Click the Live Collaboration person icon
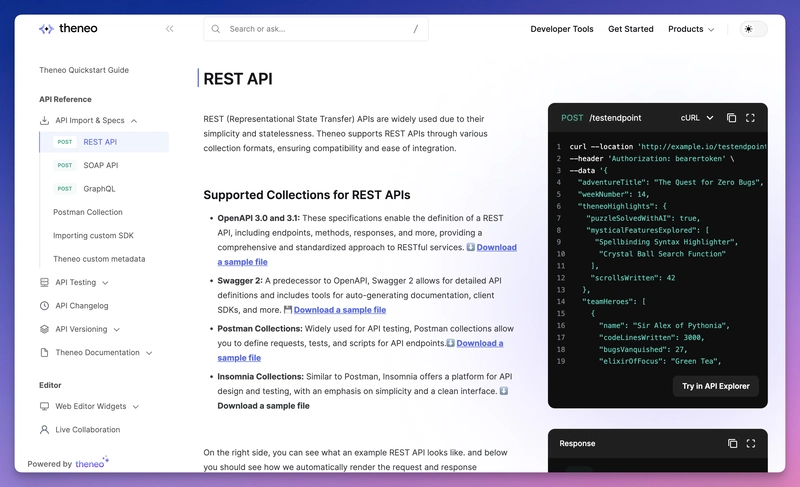Screen dimensions: 800x487 click(x=44, y=430)
